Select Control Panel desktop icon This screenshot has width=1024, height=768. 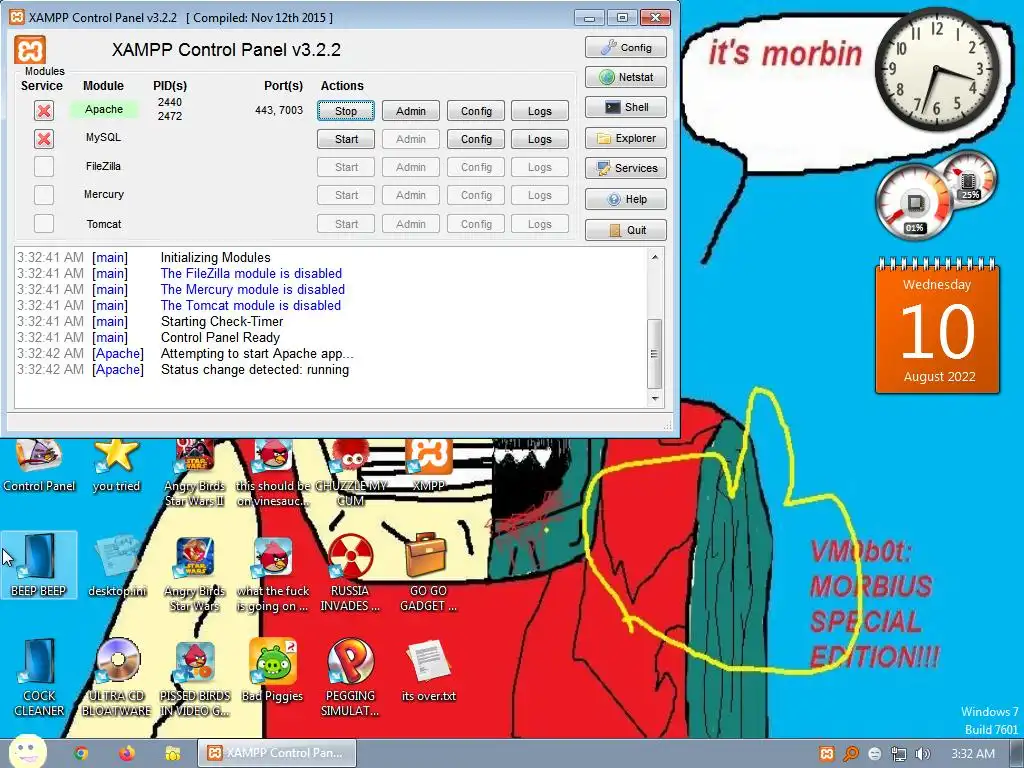click(39, 466)
